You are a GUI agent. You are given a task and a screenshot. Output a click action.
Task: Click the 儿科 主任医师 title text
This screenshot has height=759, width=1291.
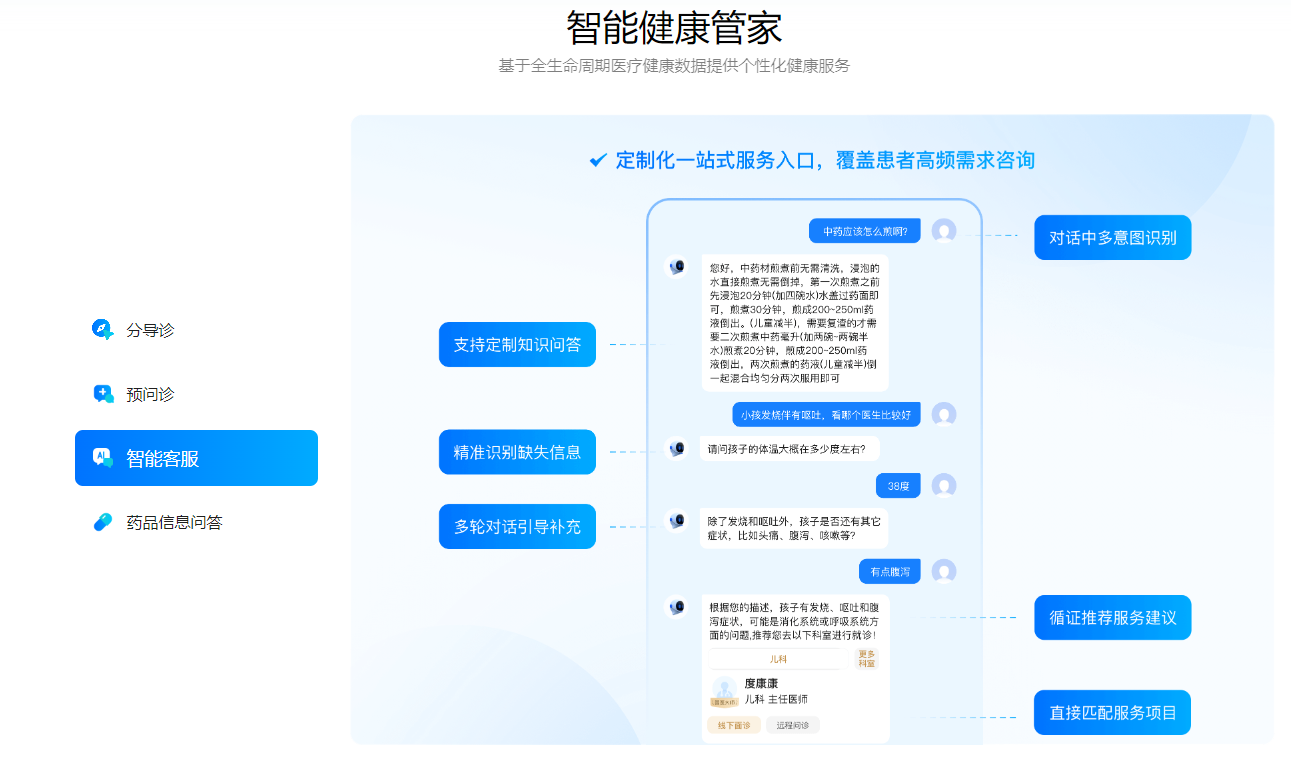[x=776, y=699]
